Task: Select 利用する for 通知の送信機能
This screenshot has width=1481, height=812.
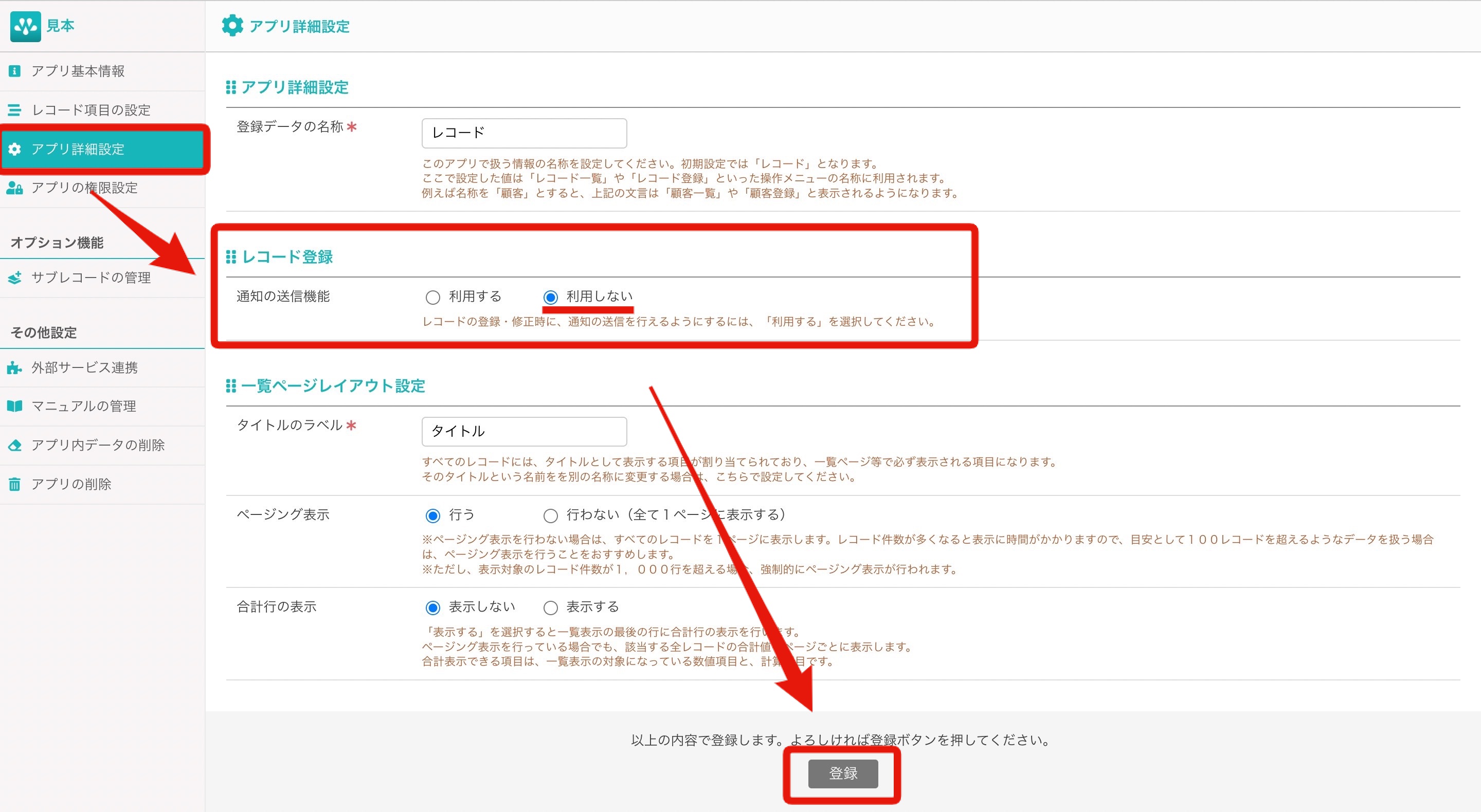Action: coord(433,297)
